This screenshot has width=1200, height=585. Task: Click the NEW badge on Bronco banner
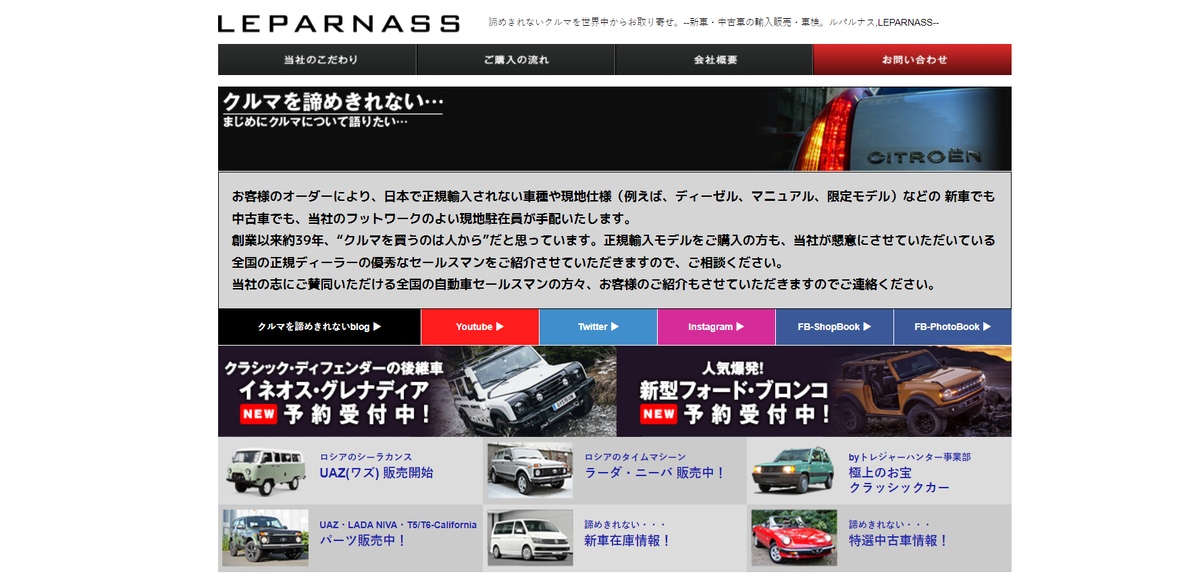[x=659, y=414]
